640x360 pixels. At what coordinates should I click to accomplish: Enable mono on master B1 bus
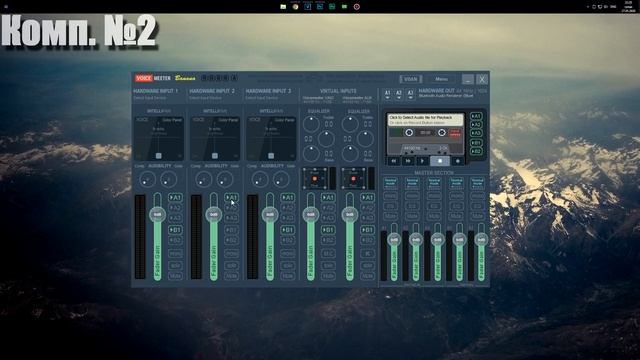pyautogui.click(x=456, y=196)
